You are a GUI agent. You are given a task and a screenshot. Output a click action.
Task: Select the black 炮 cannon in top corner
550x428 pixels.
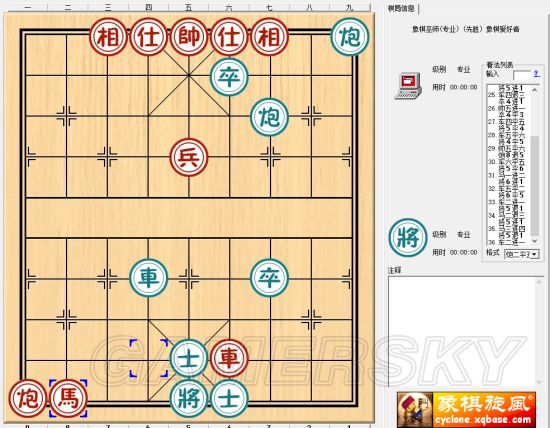[x=350, y=36]
